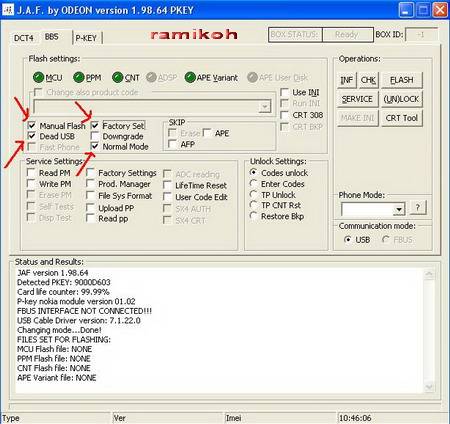Click the 'Detected PKEY: 9000D603' log line
The width and height of the screenshot is (450, 424).
tap(64, 282)
